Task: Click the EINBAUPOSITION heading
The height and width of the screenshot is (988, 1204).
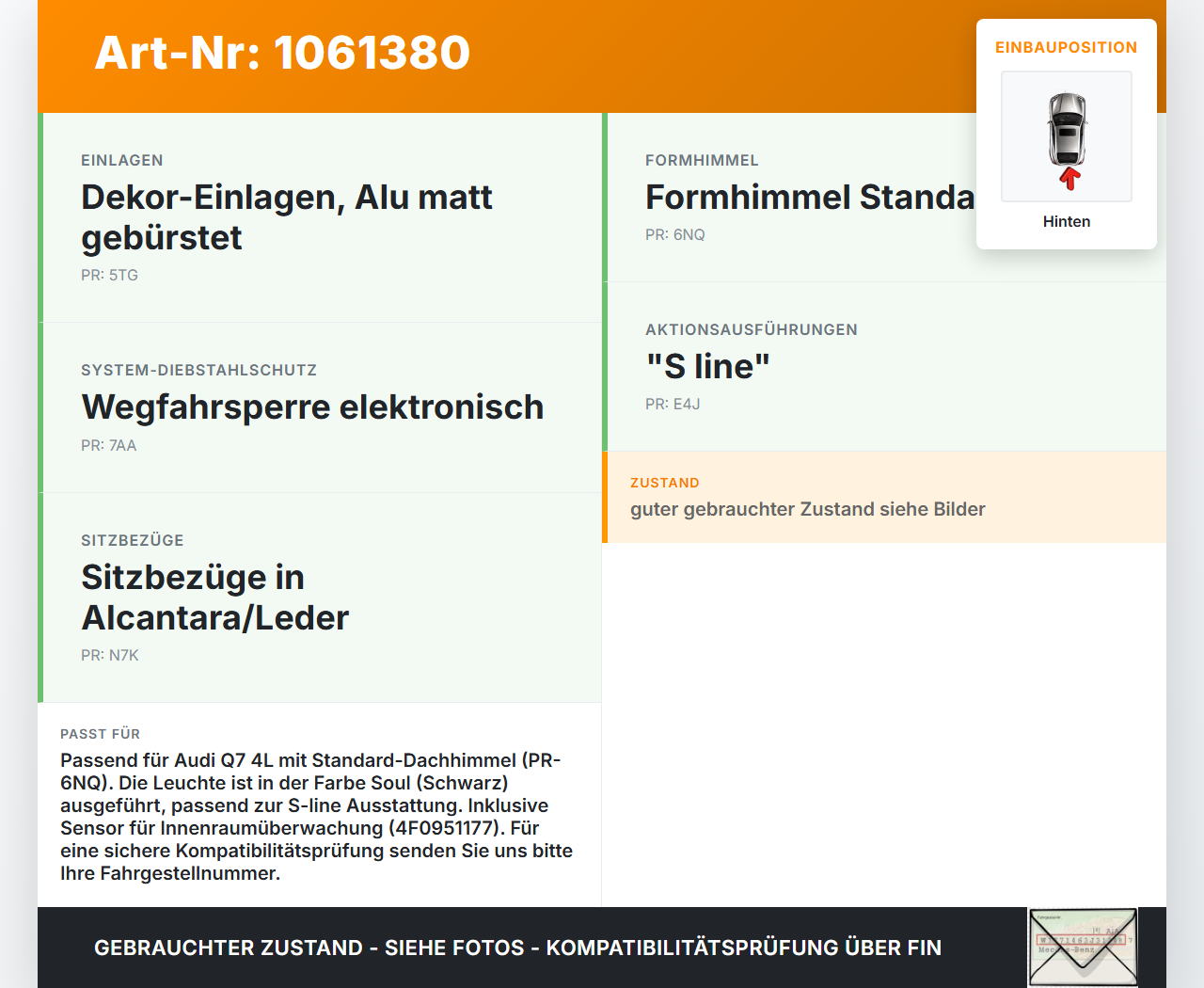Action: coord(1067,47)
